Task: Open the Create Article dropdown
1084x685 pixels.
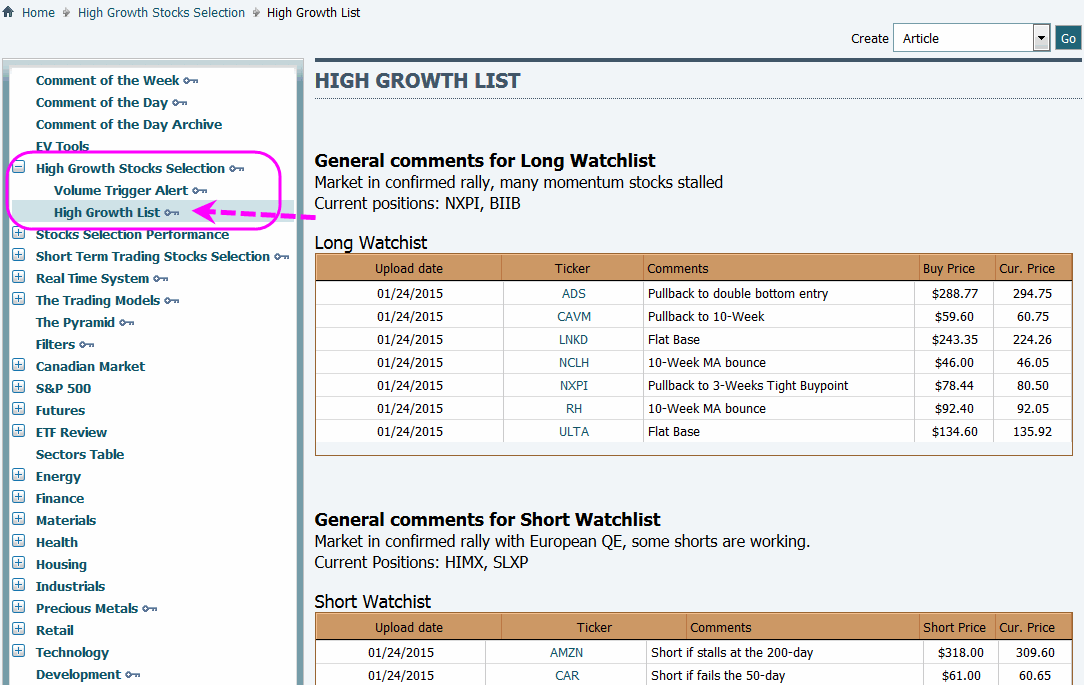Action: 1040,38
